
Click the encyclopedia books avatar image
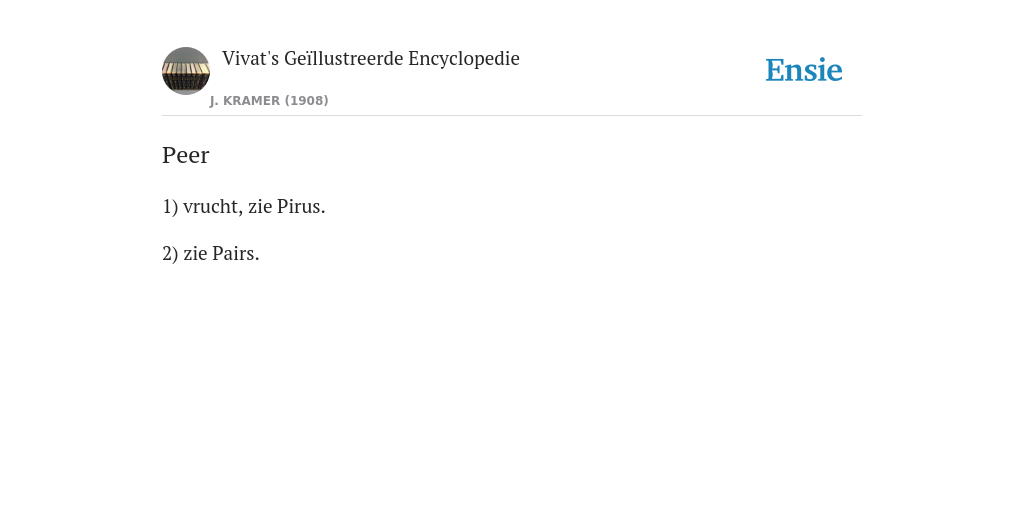185,71
